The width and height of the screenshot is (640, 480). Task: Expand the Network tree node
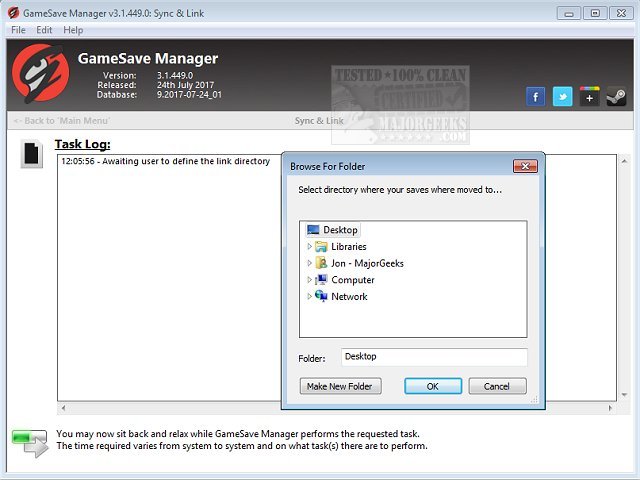309,296
